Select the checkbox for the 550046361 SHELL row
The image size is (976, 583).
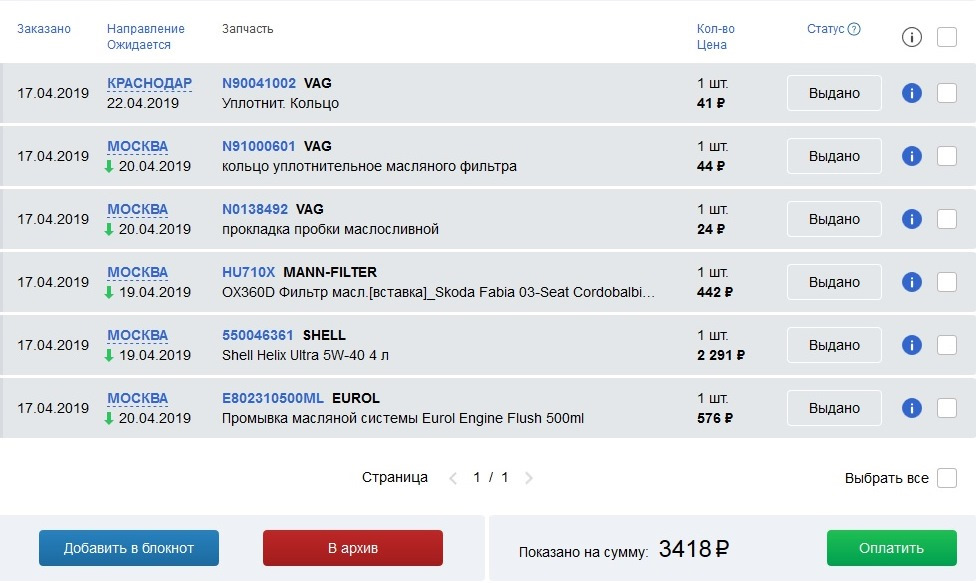[x=947, y=345]
